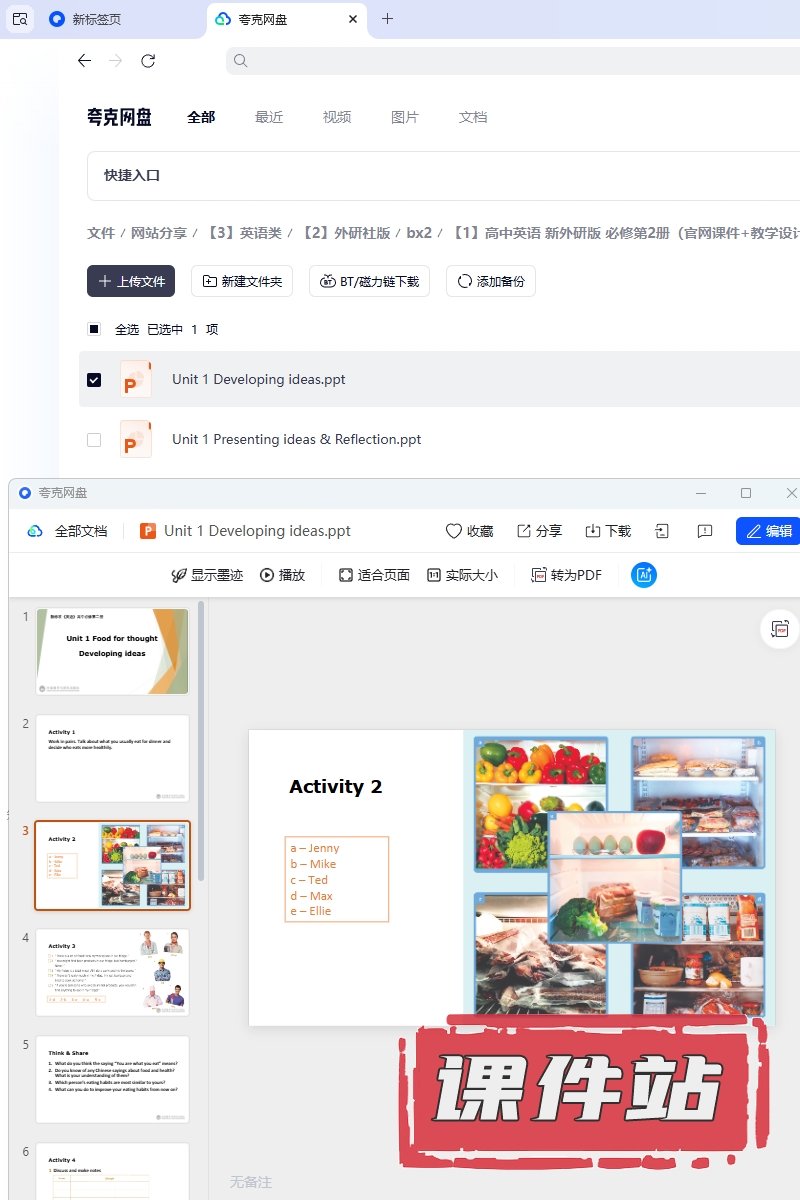This screenshot has height=1200, width=800.
Task: Click the slide panel vertical scrollbar
Action: (x=202, y=740)
